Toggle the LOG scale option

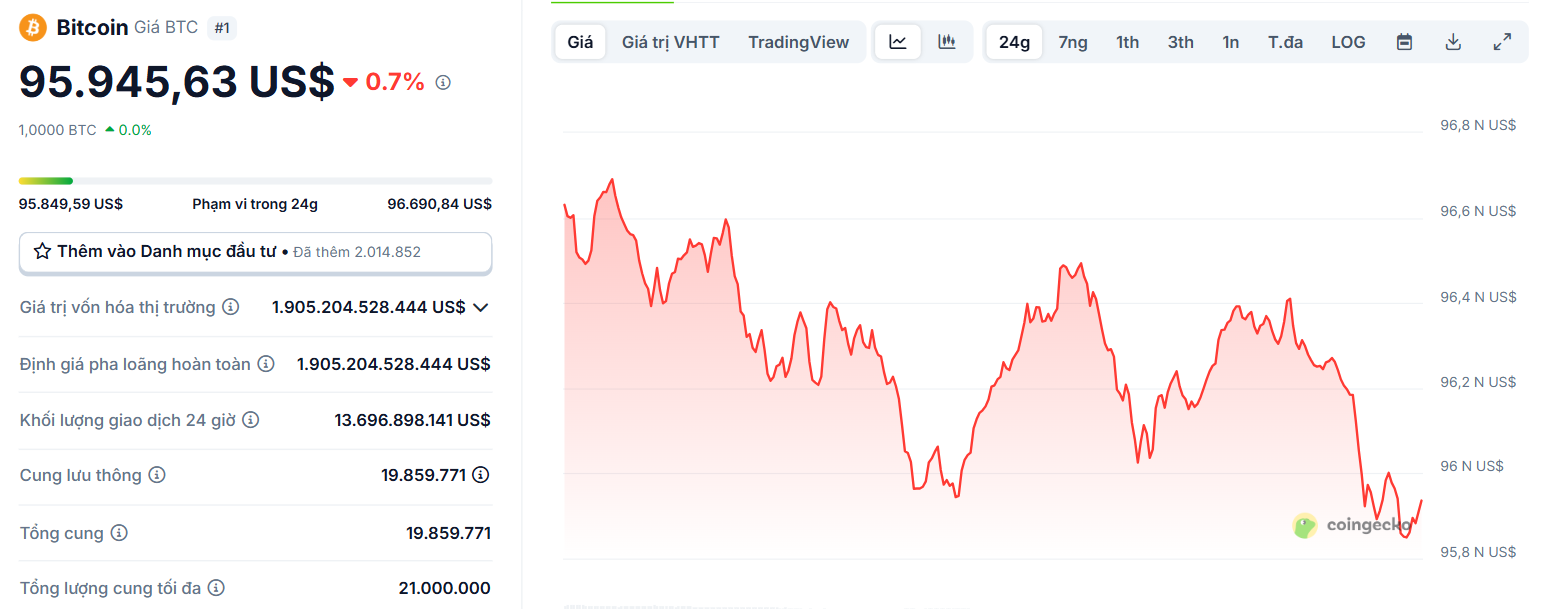(1348, 42)
